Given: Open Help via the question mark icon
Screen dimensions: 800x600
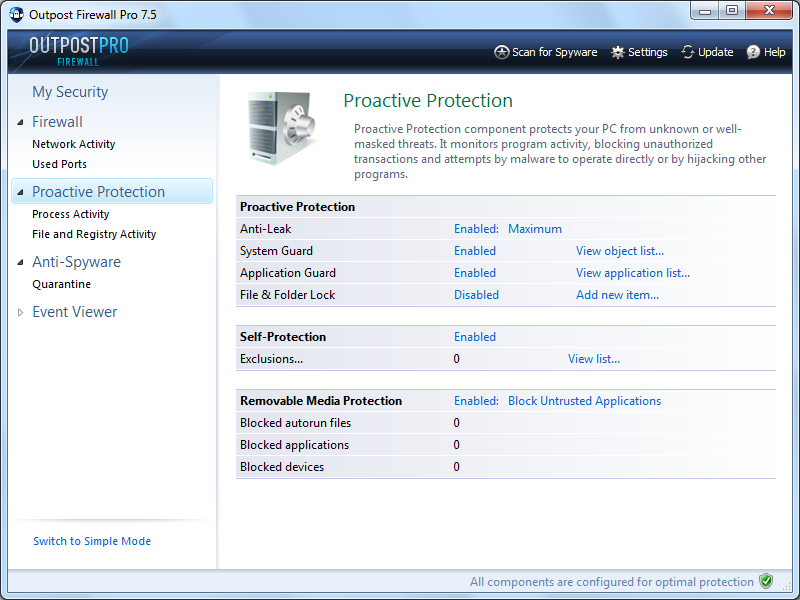Looking at the screenshot, I should point(753,52).
